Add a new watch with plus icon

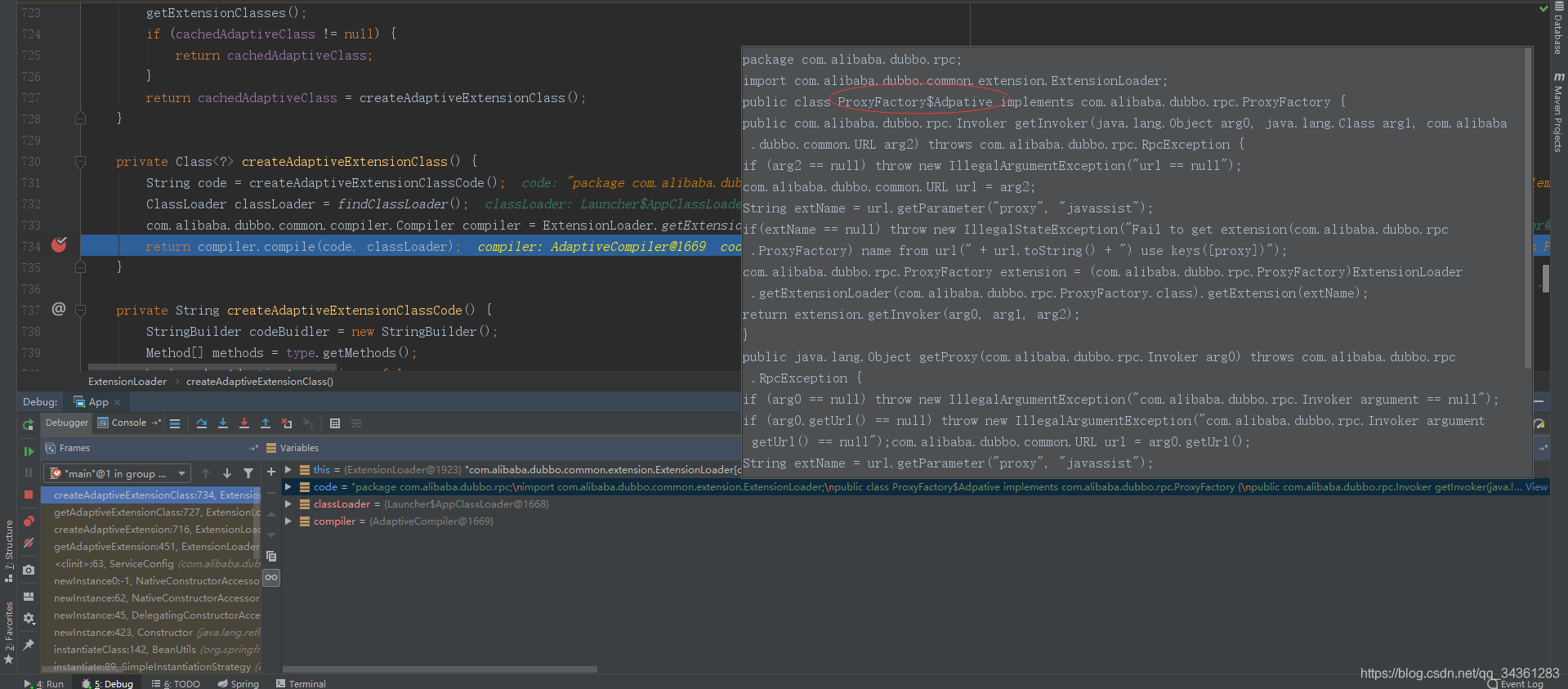tap(271, 472)
